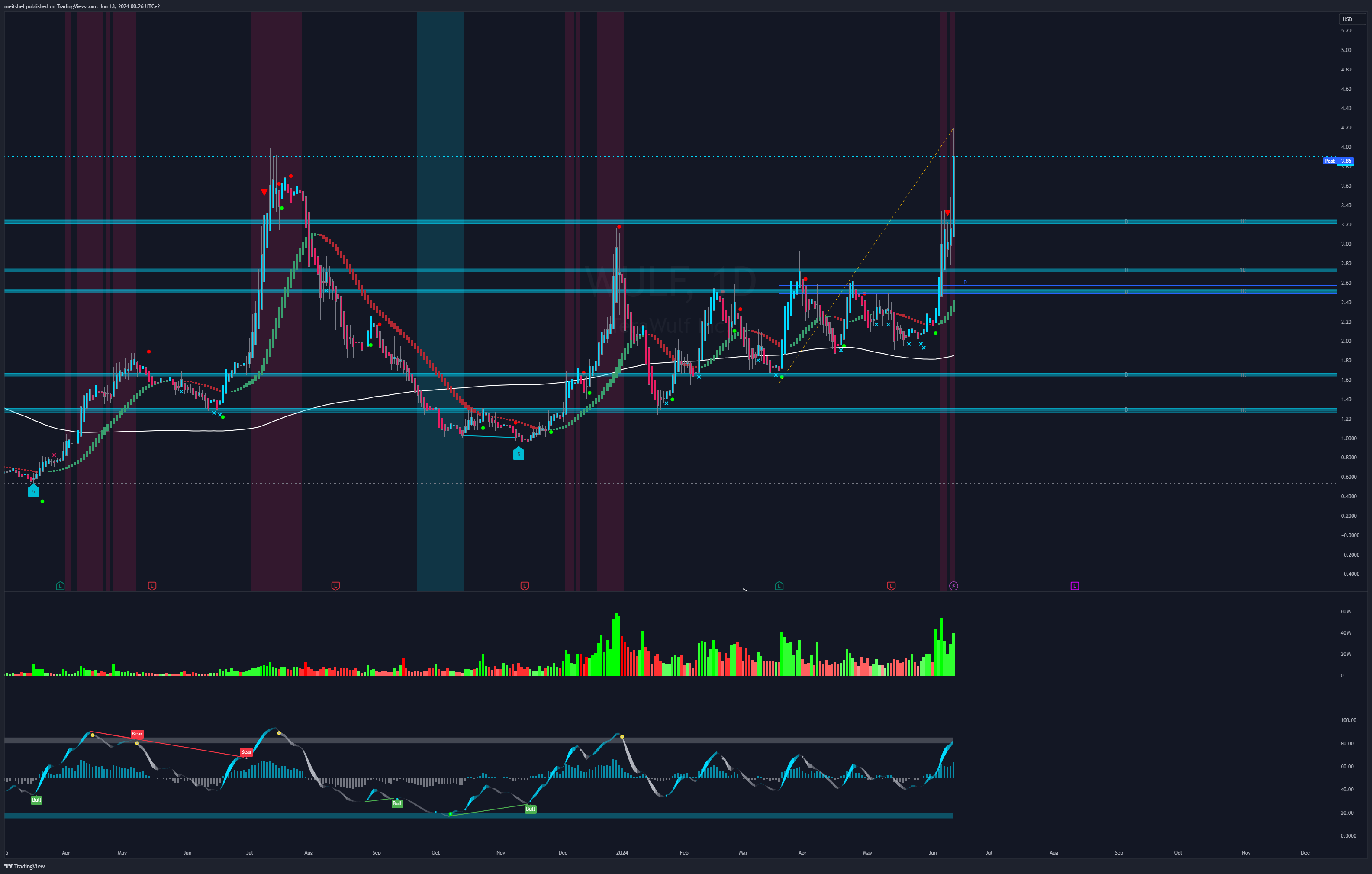Click the first Bear divergence label near May
Screen dimensions: 1372x874
pyautogui.click(x=137, y=734)
